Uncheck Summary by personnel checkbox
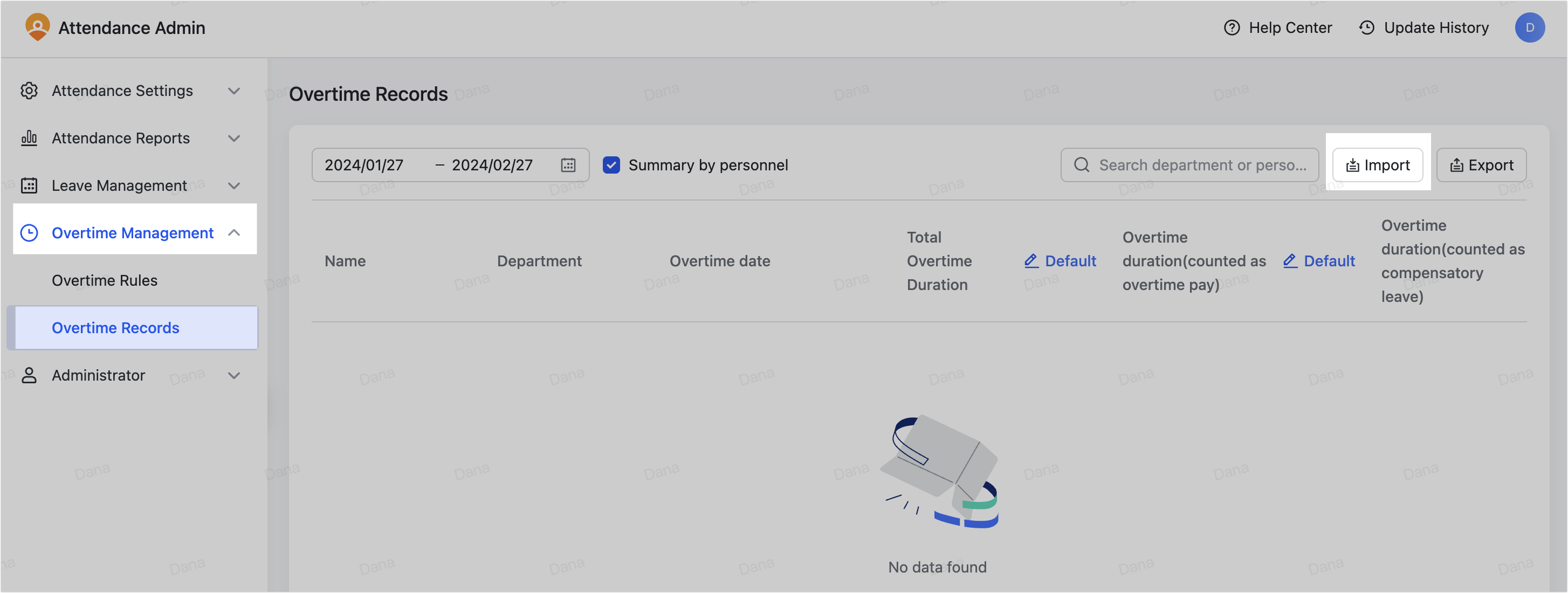 [x=611, y=165]
